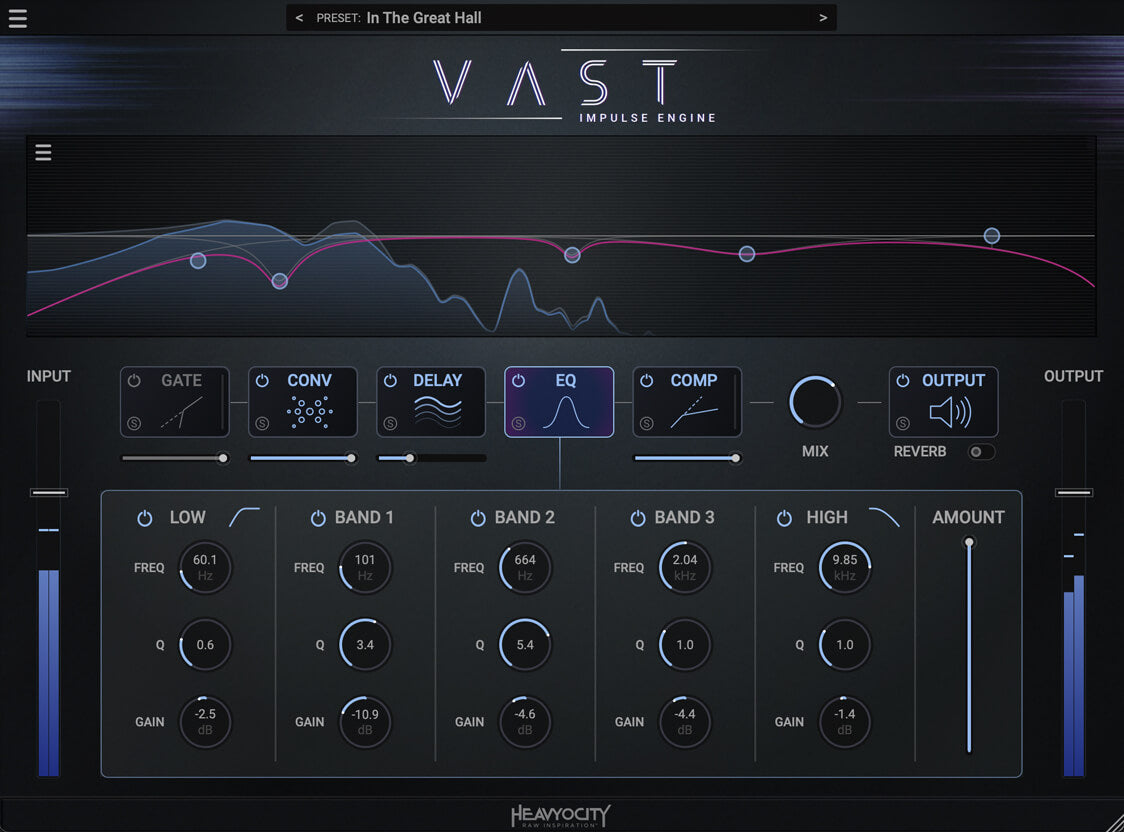Click the EQ Amount slider handle

[x=968, y=543]
